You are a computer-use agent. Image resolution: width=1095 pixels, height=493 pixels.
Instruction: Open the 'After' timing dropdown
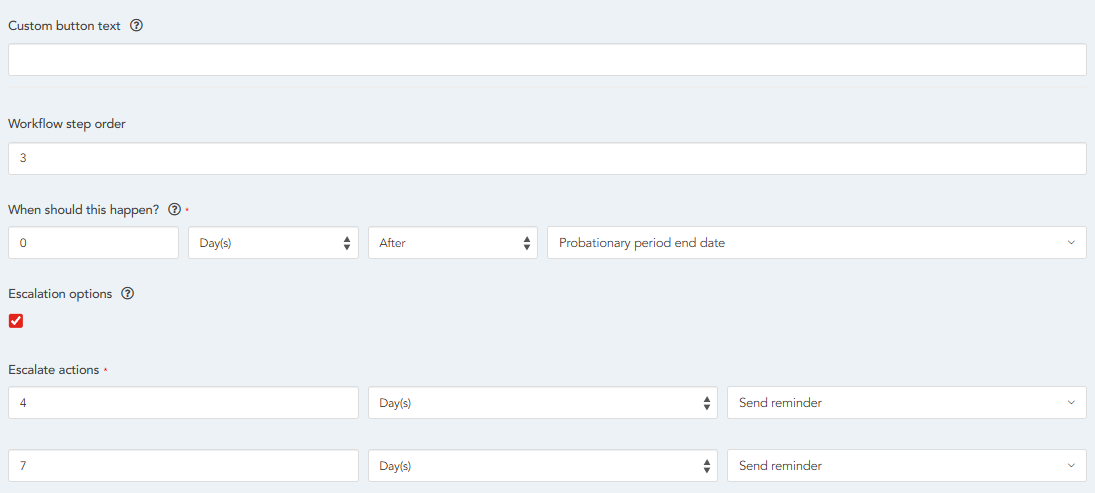[453, 243]
